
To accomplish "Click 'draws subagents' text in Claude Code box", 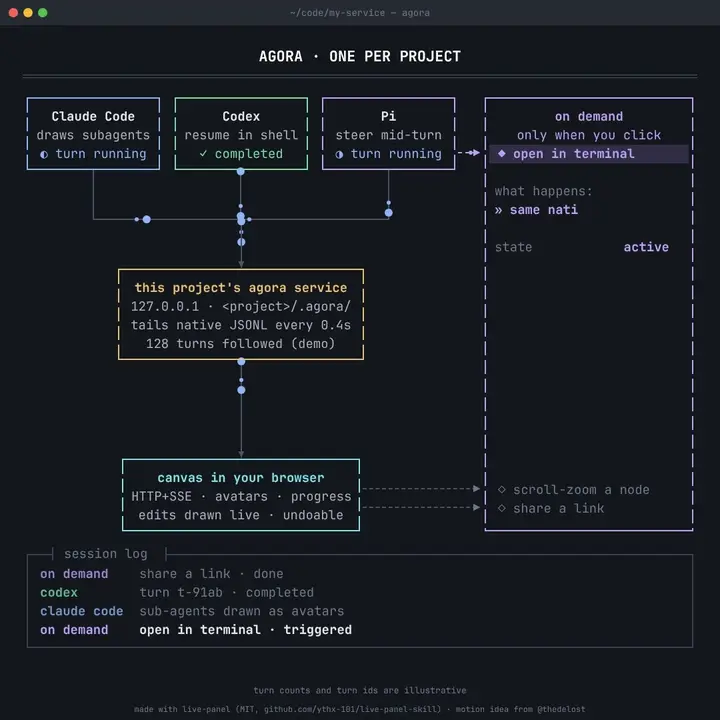I will tap(93, 135).
